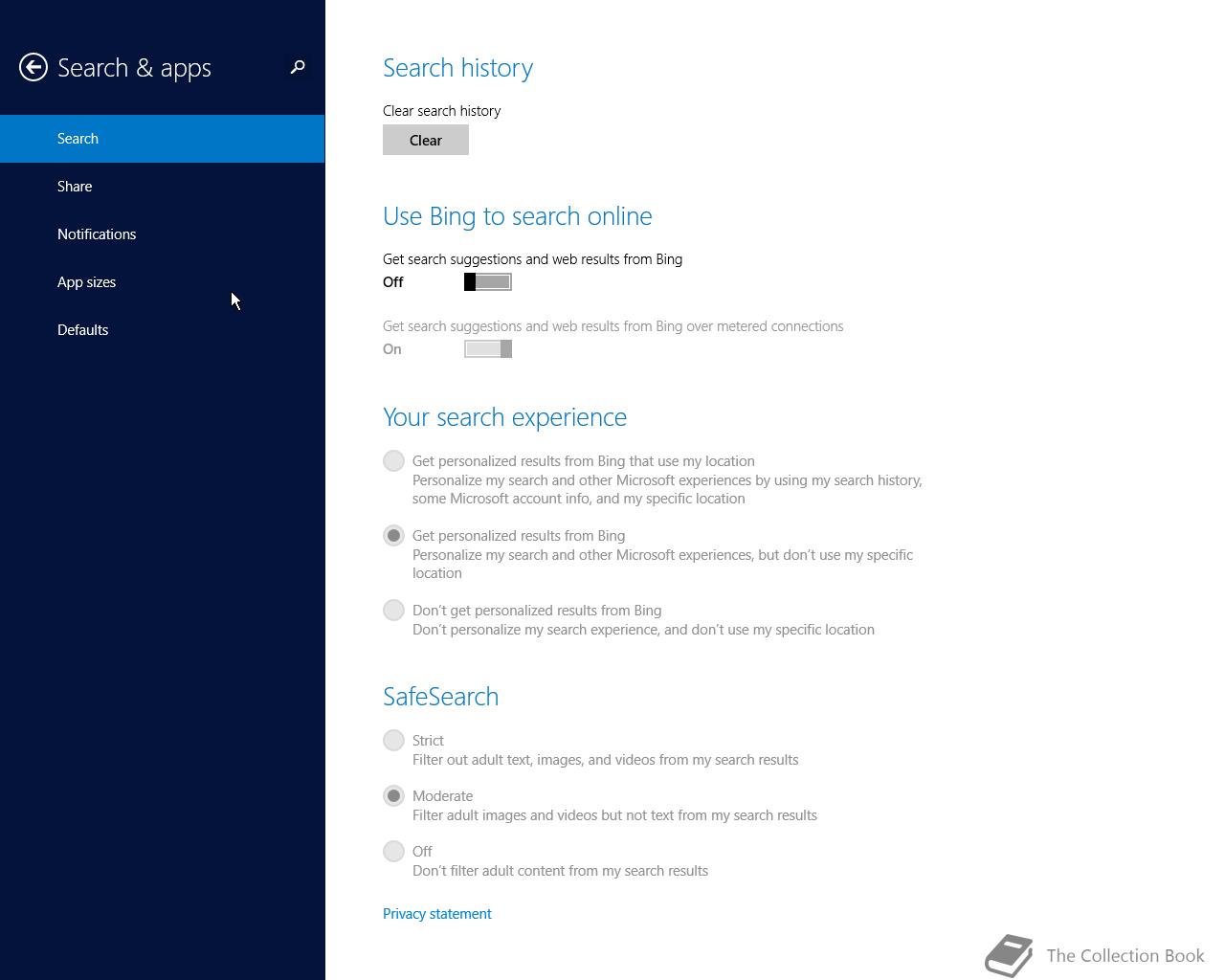
Task: Click the Use Bing to search online heading
Action: click(517, 216)
